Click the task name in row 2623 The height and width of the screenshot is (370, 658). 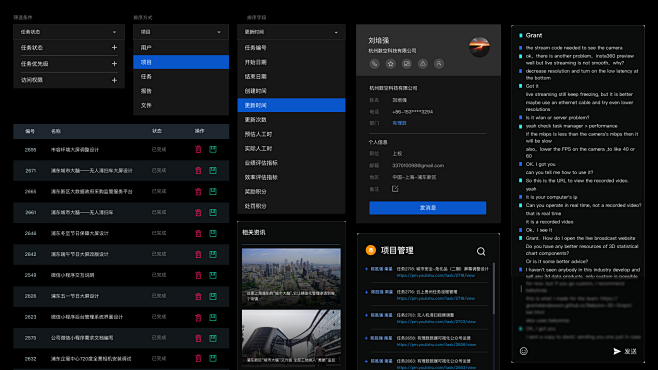click(x=87, y=317)
